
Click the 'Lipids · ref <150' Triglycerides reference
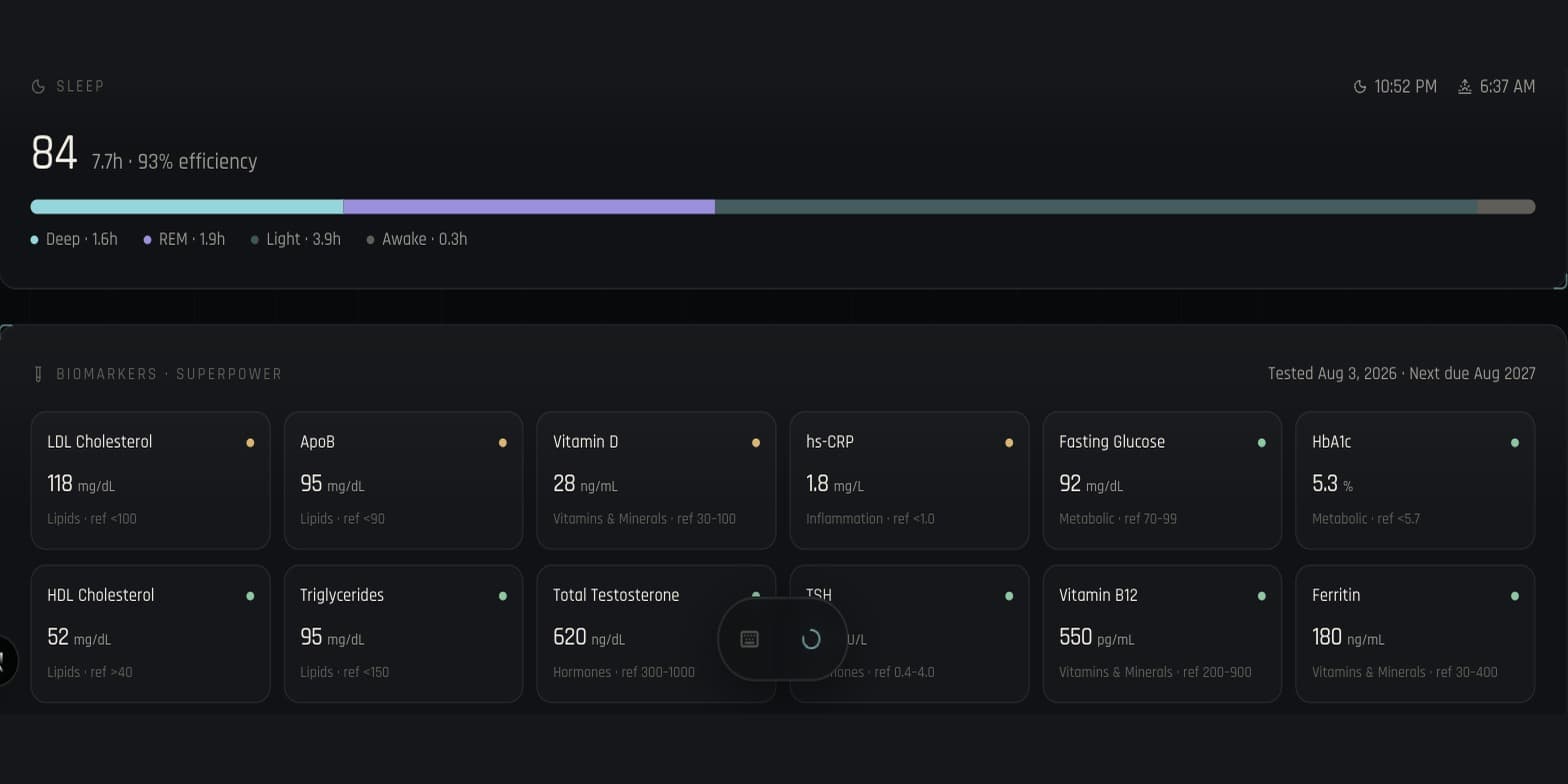pyautogui.click(x=345, y=673)
